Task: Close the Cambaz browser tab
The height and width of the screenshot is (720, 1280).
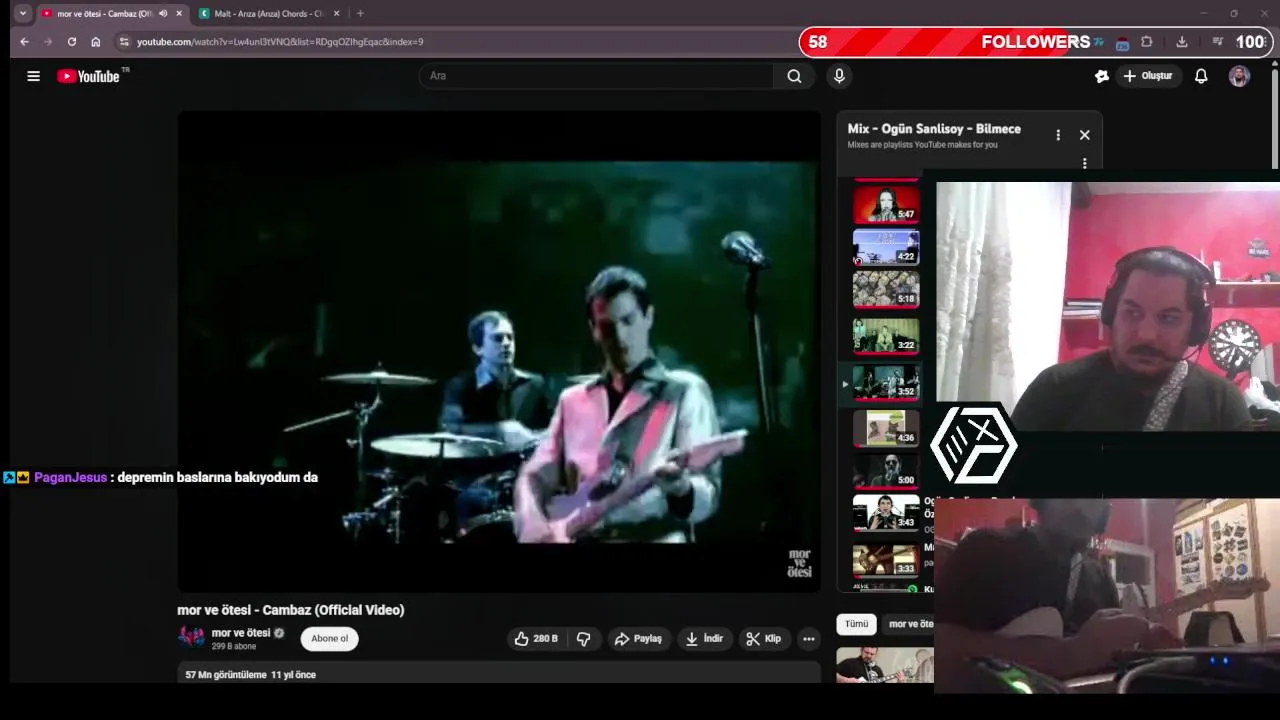Action: click(x=179, y=13)
